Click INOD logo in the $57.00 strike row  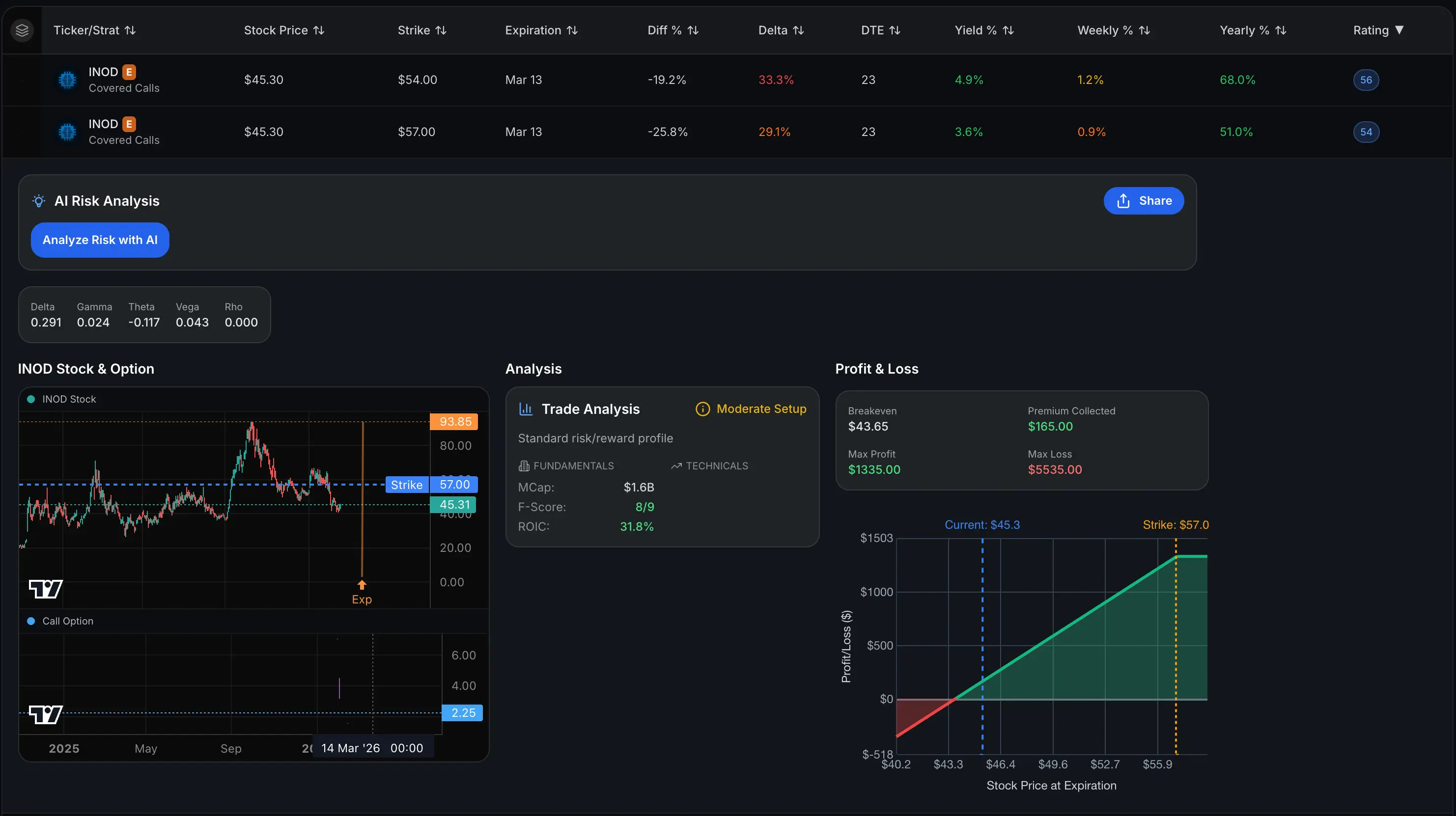click(67, 132)
